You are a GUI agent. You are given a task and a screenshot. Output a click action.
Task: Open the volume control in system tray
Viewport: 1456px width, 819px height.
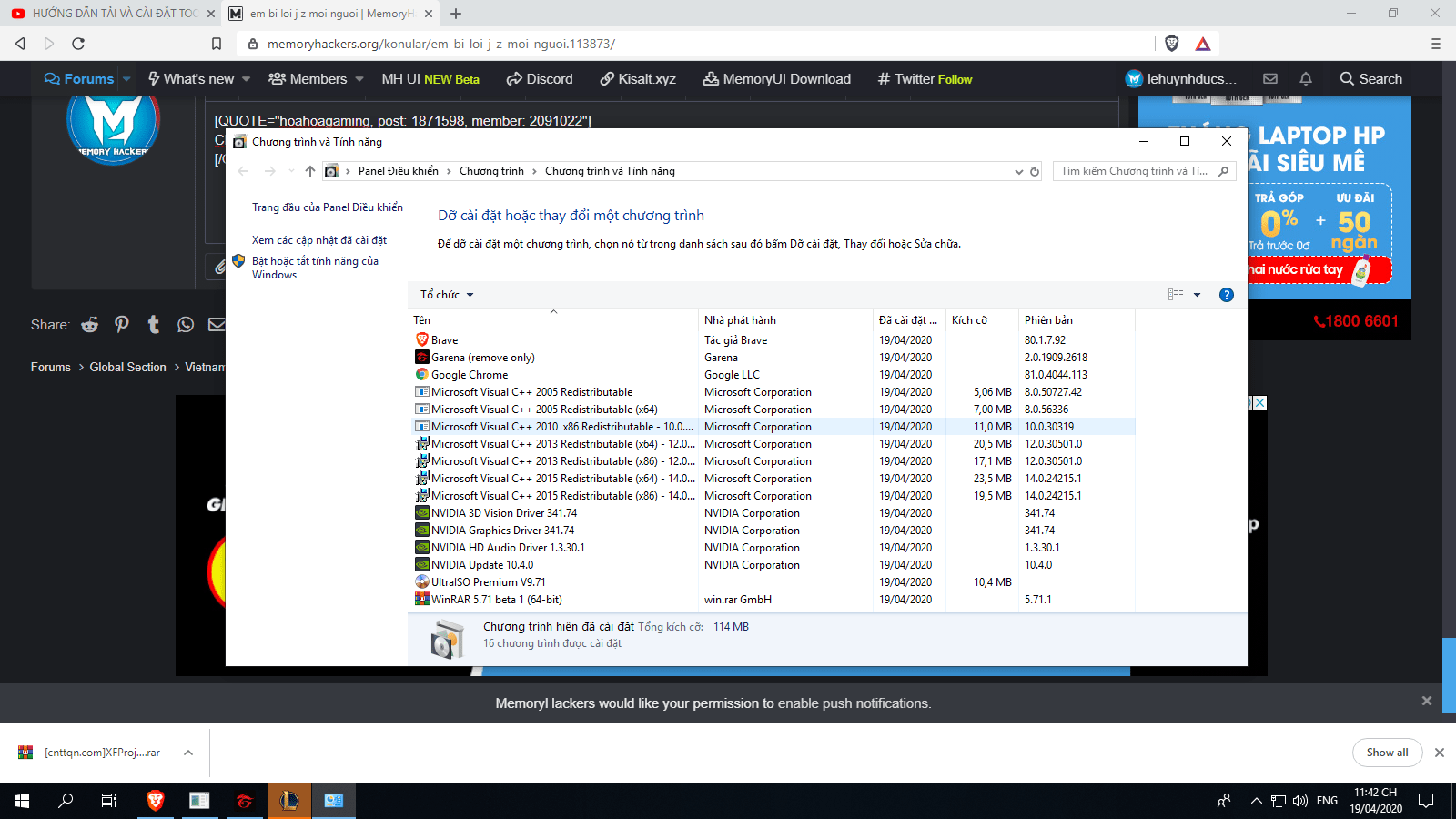pos(1300,801)
